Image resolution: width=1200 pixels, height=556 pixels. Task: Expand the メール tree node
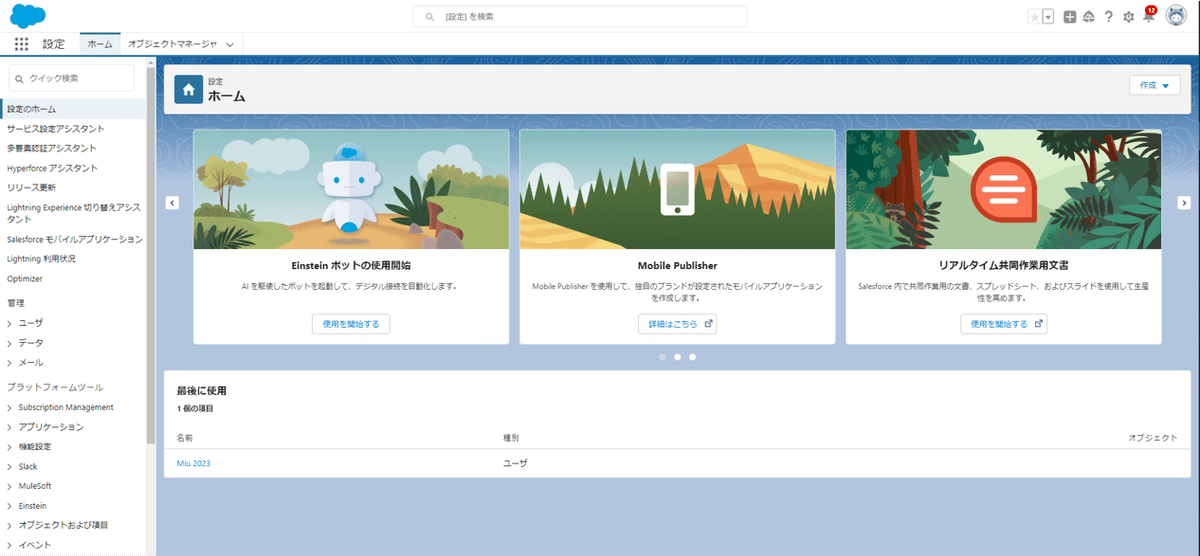[x=10, y=362]
